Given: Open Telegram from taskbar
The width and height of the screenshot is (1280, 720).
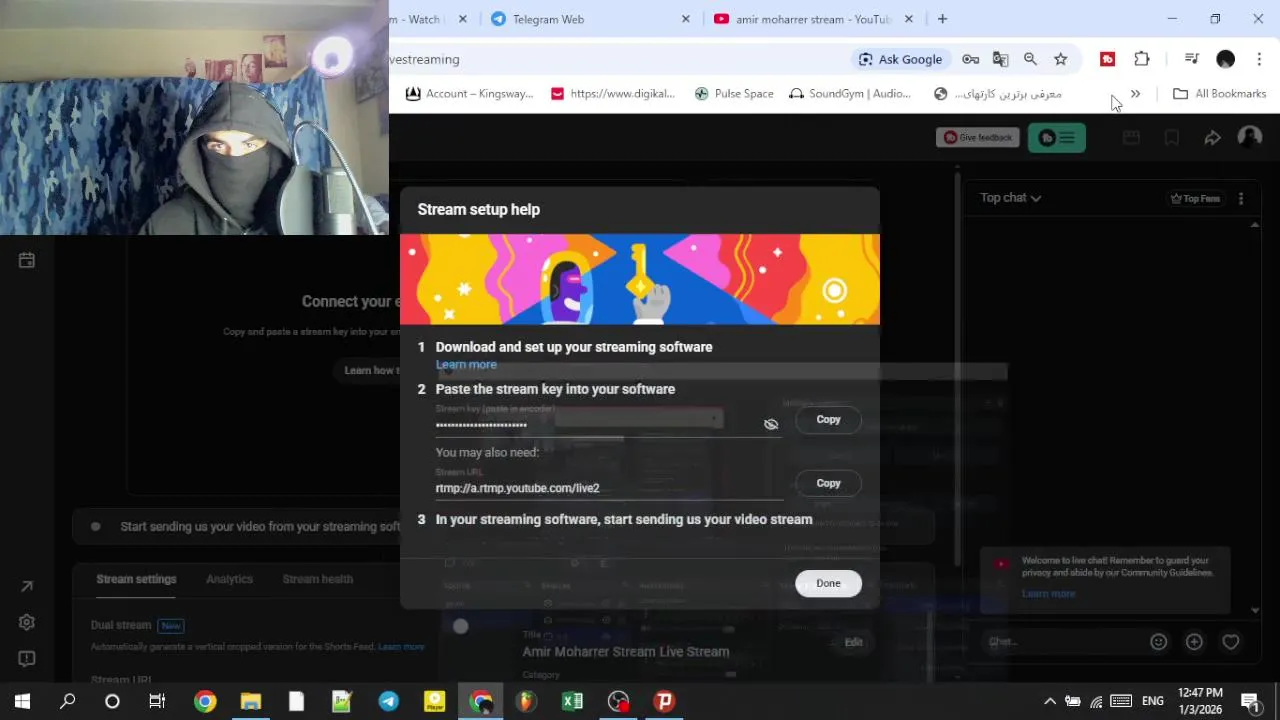Looking at the screenshot, I should (x=388, y=701).
